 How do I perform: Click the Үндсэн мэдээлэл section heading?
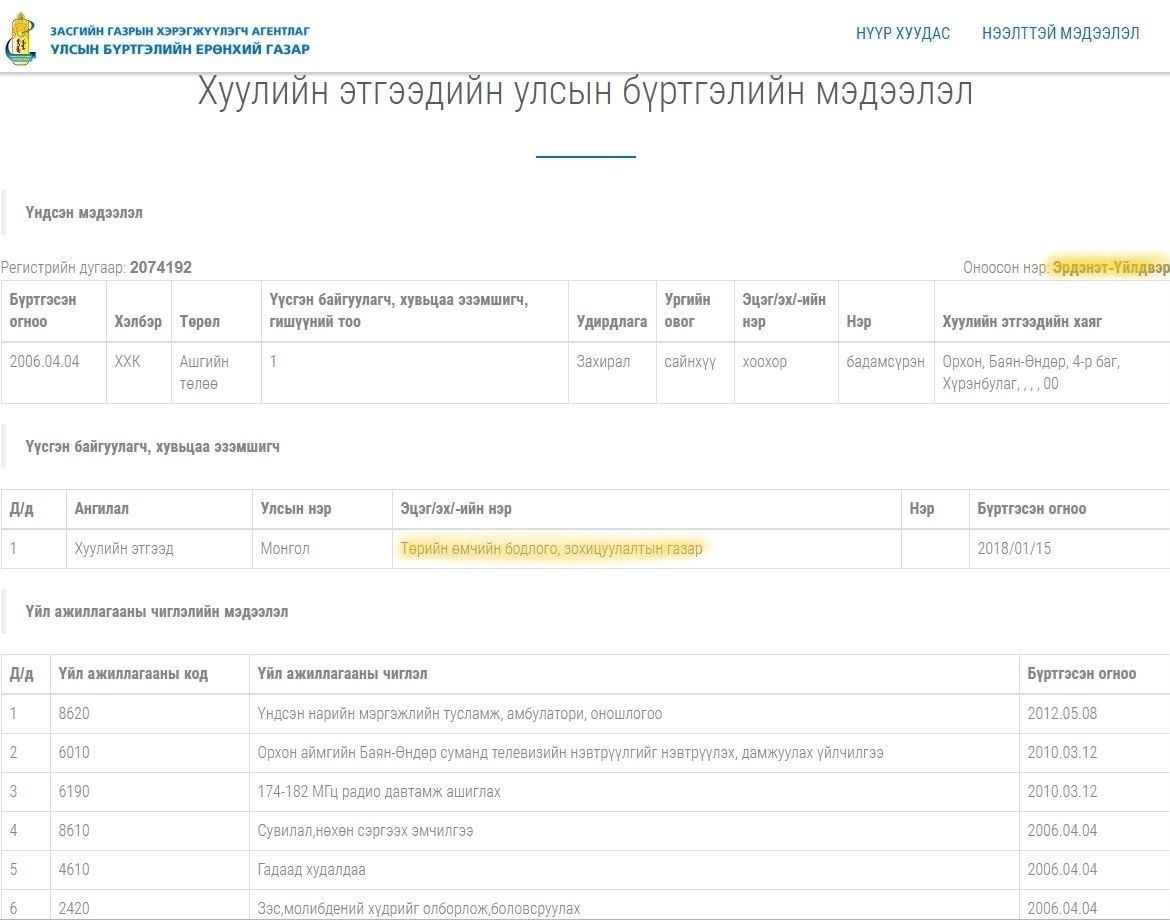84,213
